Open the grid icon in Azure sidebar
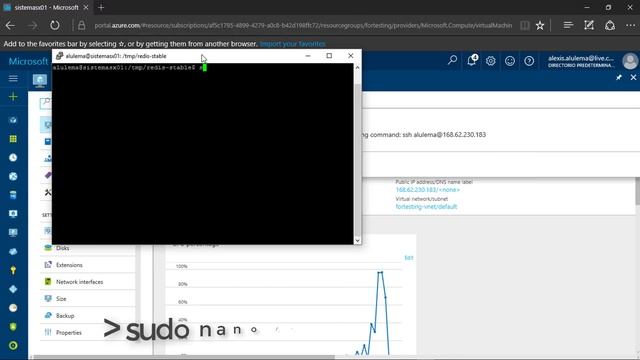This screenshot has height=360, width=640. tap(13, 139)
